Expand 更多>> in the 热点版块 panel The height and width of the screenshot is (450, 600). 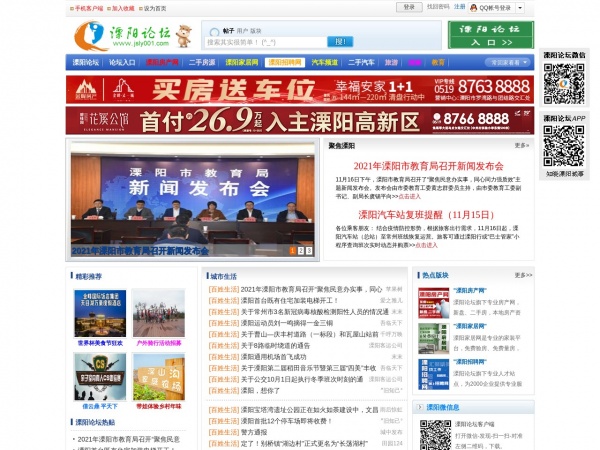click(523, 275)
